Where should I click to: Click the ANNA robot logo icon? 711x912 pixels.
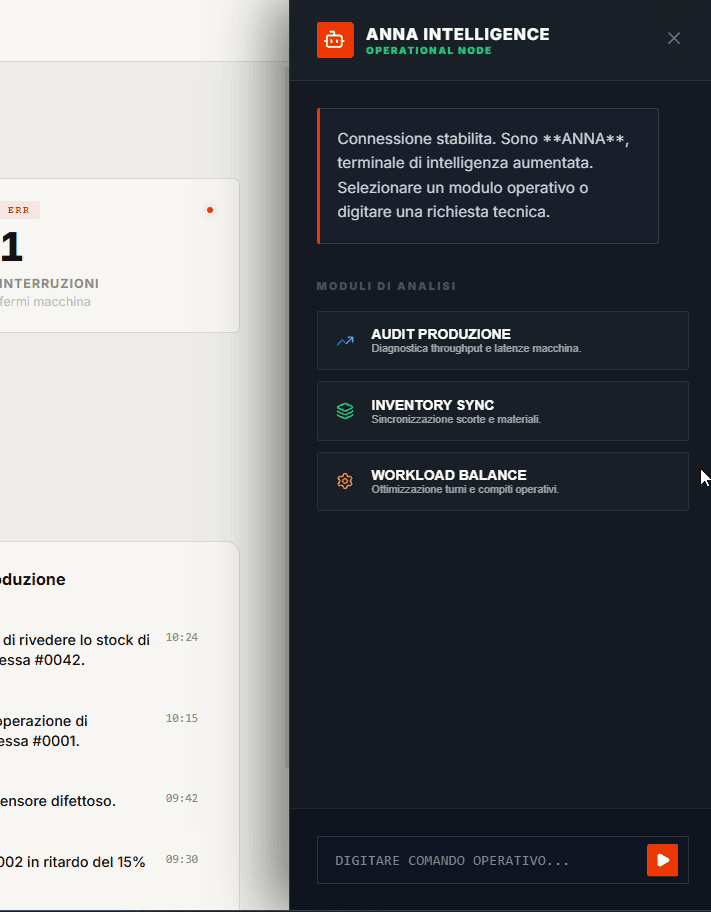335,40
